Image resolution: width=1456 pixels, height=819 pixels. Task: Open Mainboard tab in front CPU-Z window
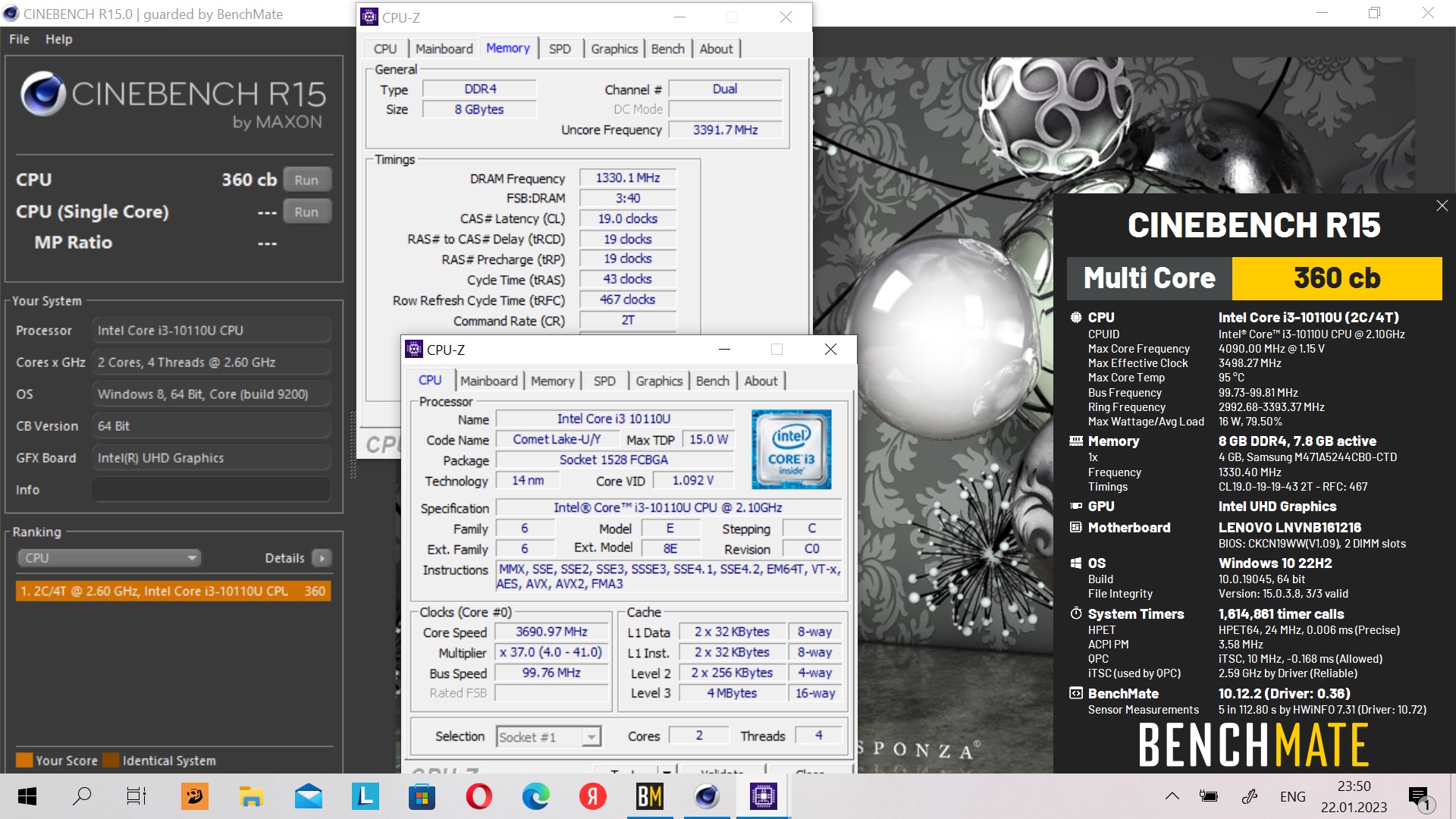488,381
